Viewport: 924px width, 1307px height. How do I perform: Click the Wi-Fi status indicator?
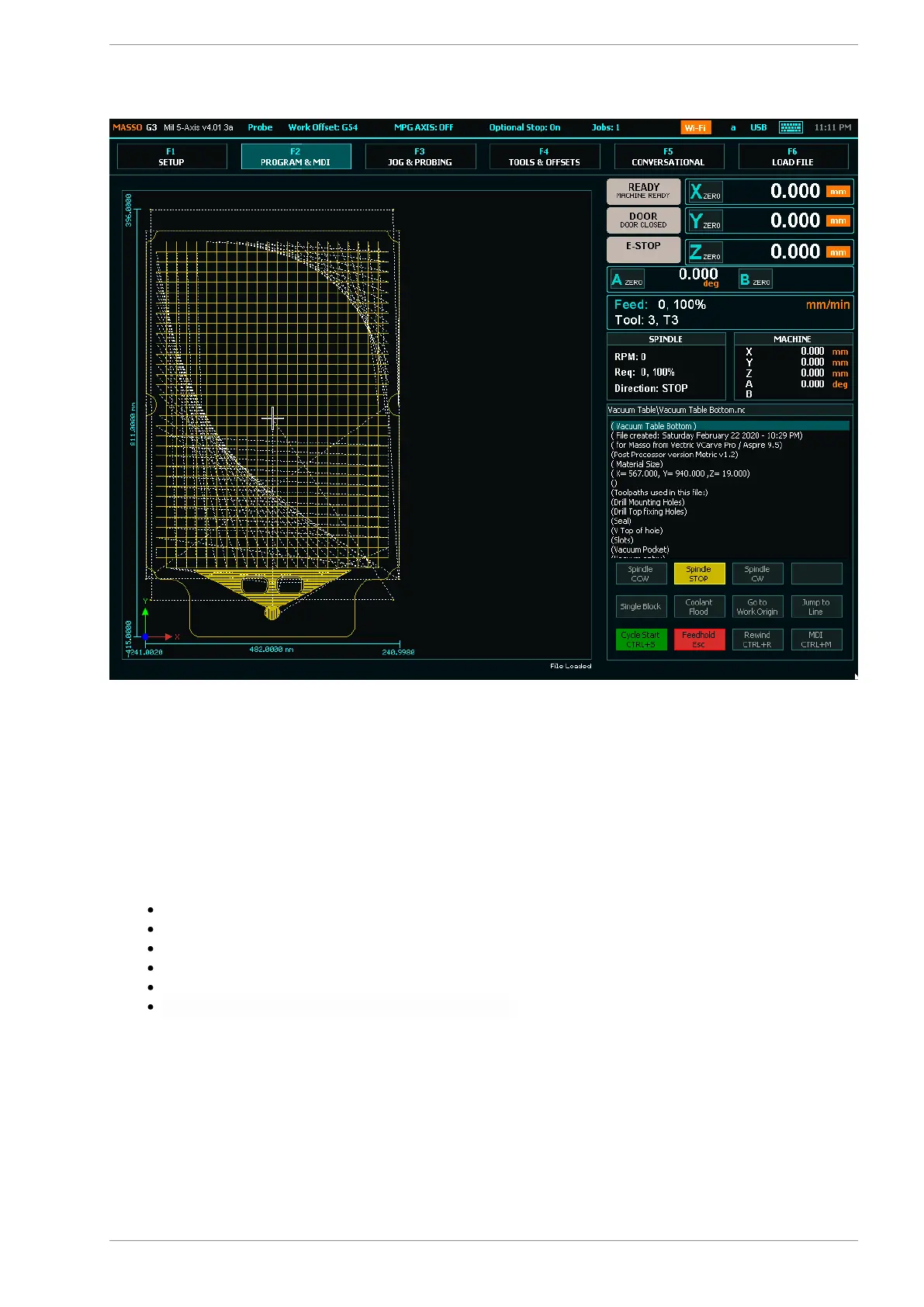pyautogui.click(x=696, y=128)
